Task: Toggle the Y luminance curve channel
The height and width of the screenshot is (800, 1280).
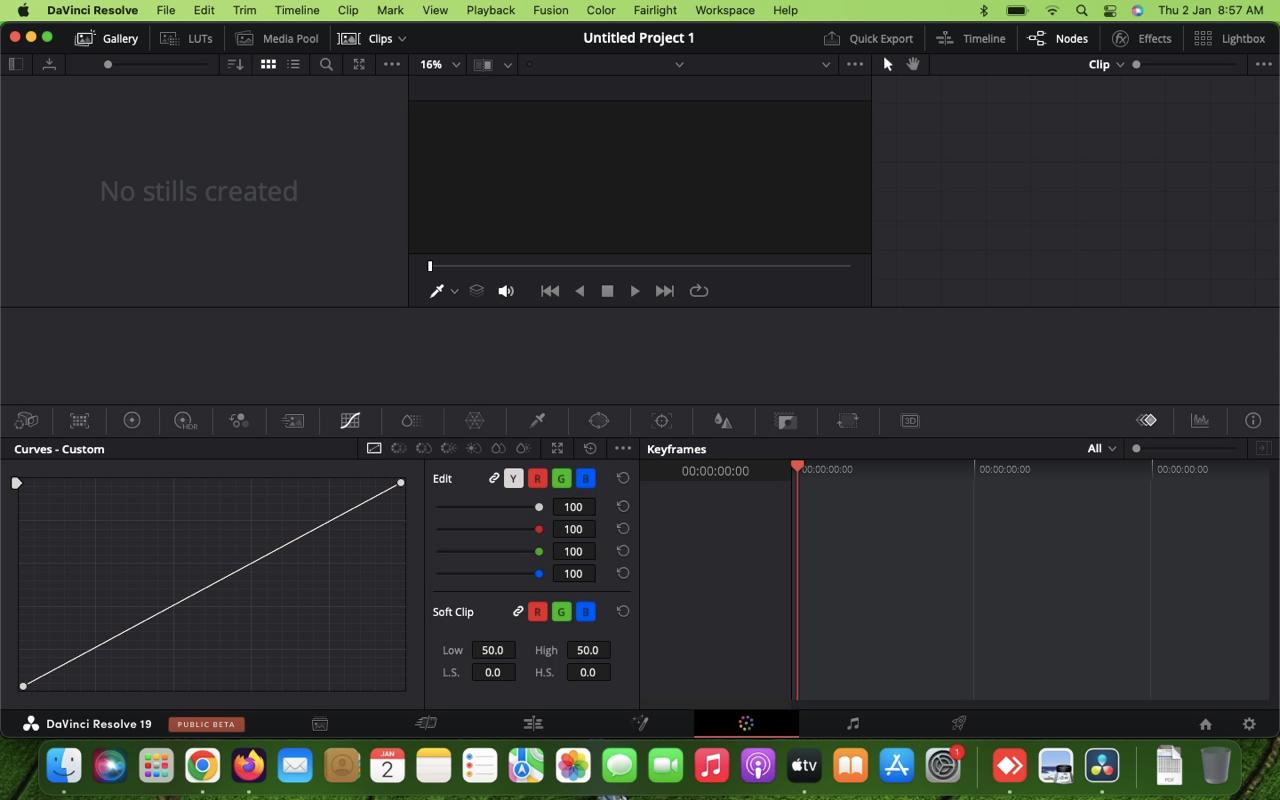Action: click(x=513, y=479)
